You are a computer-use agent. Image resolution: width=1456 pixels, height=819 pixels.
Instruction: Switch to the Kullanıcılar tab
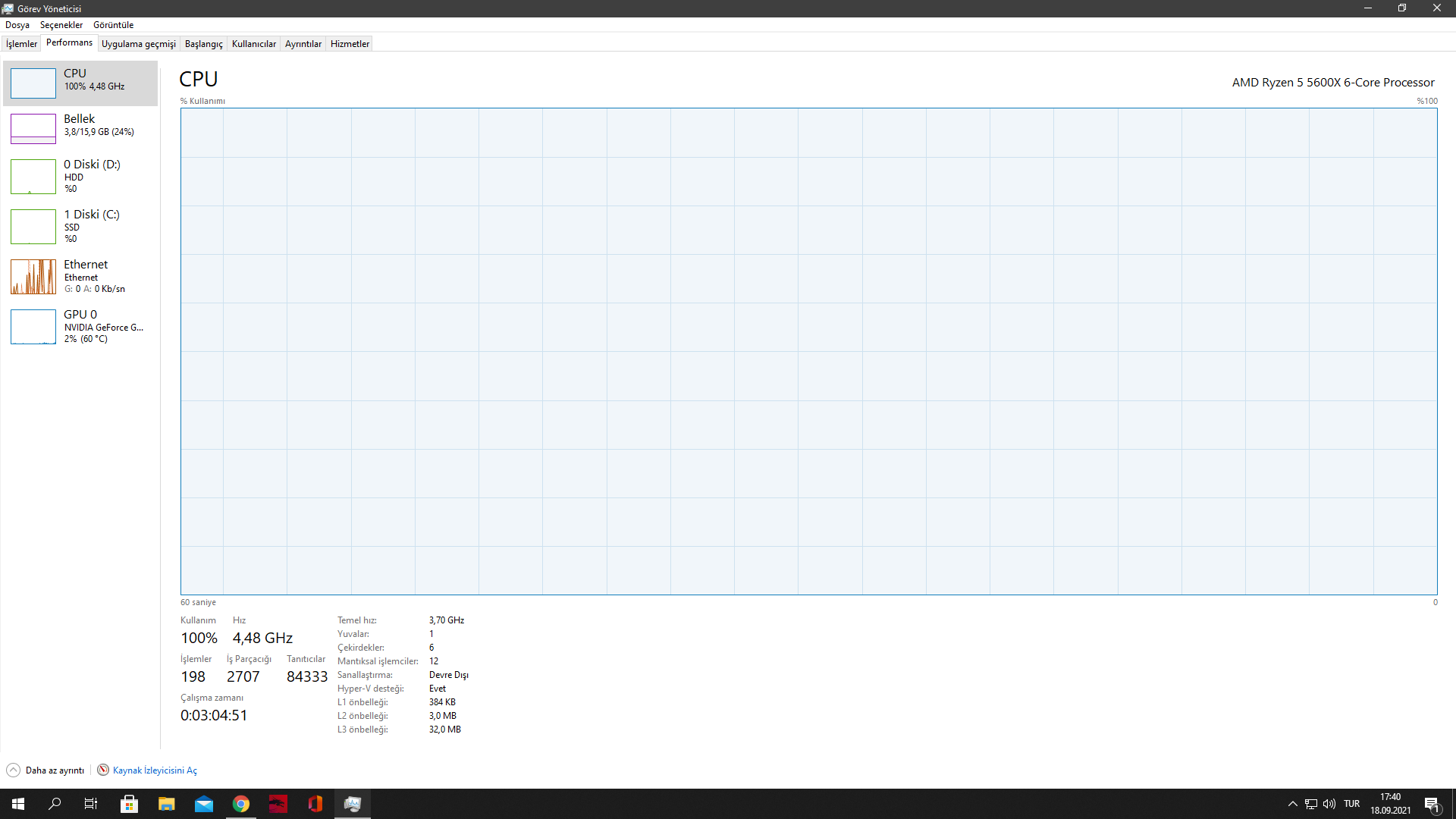click(254, 44)
